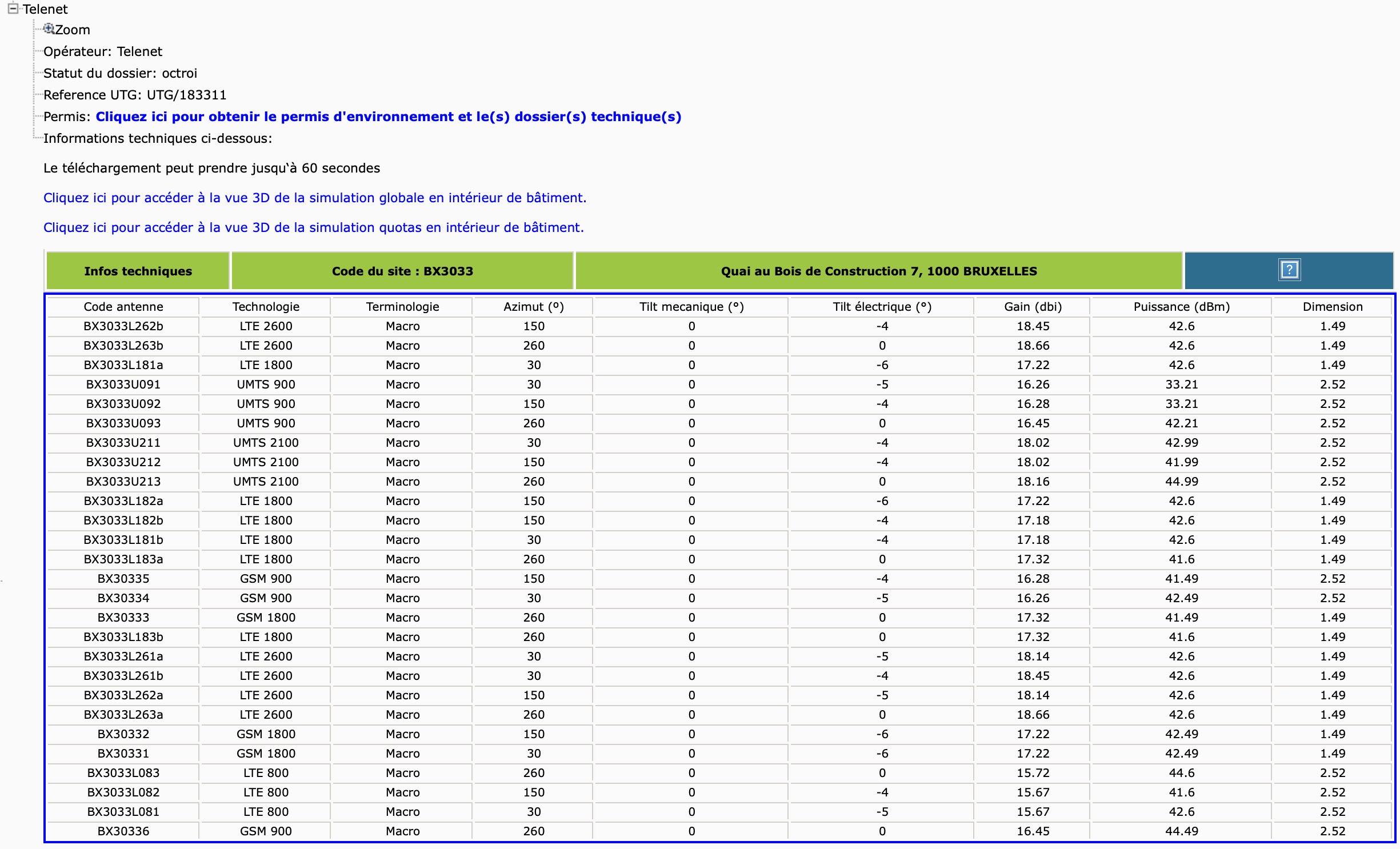Click 'LTE 800' in the BX3033L082 row
This screenshot has height=849, width=1400.
266,792
